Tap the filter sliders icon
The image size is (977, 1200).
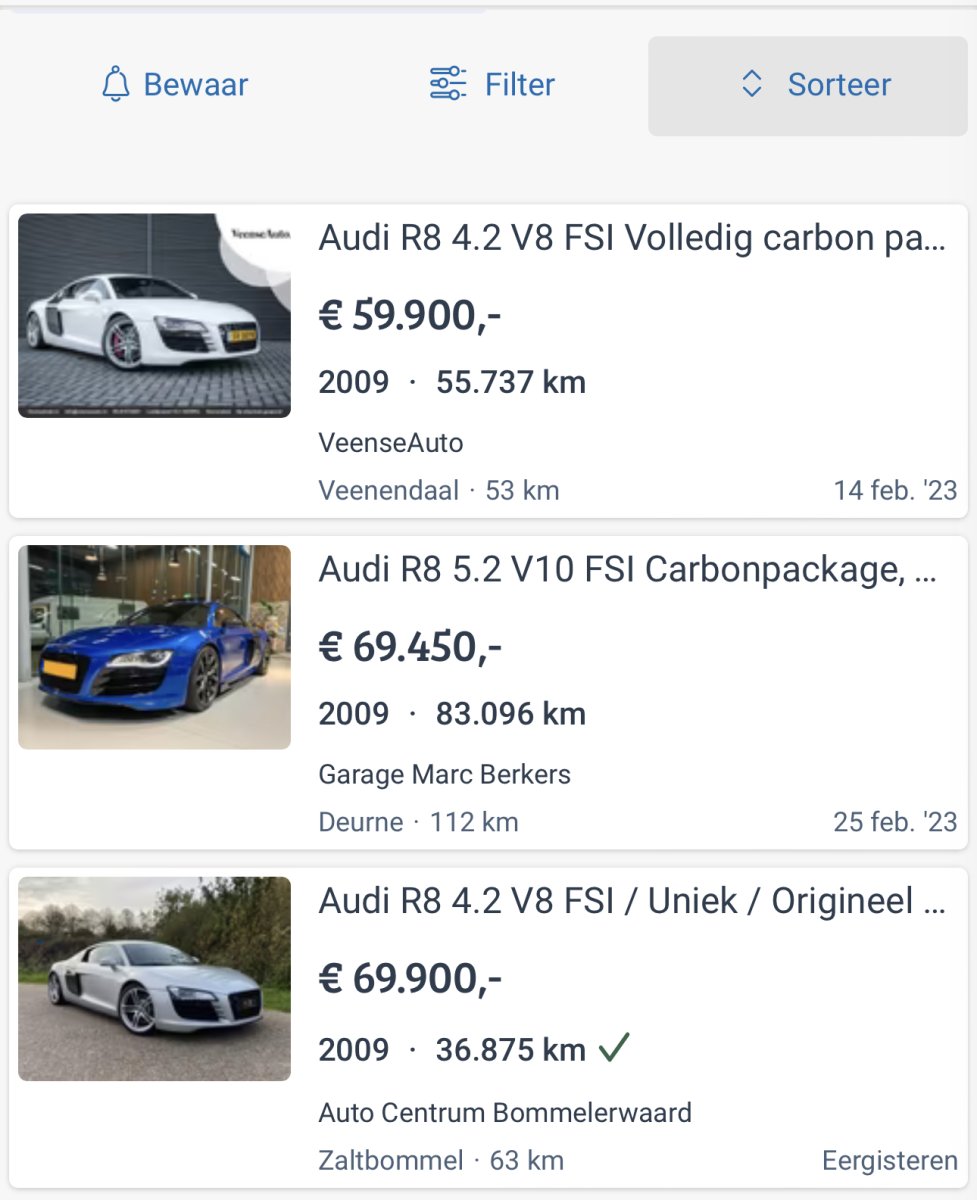447,84
